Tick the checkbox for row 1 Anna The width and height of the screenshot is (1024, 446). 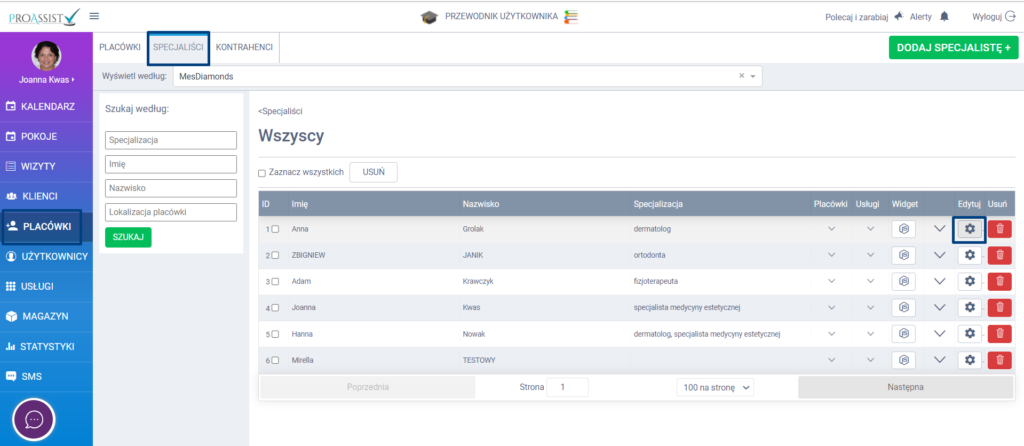[275, 229]
